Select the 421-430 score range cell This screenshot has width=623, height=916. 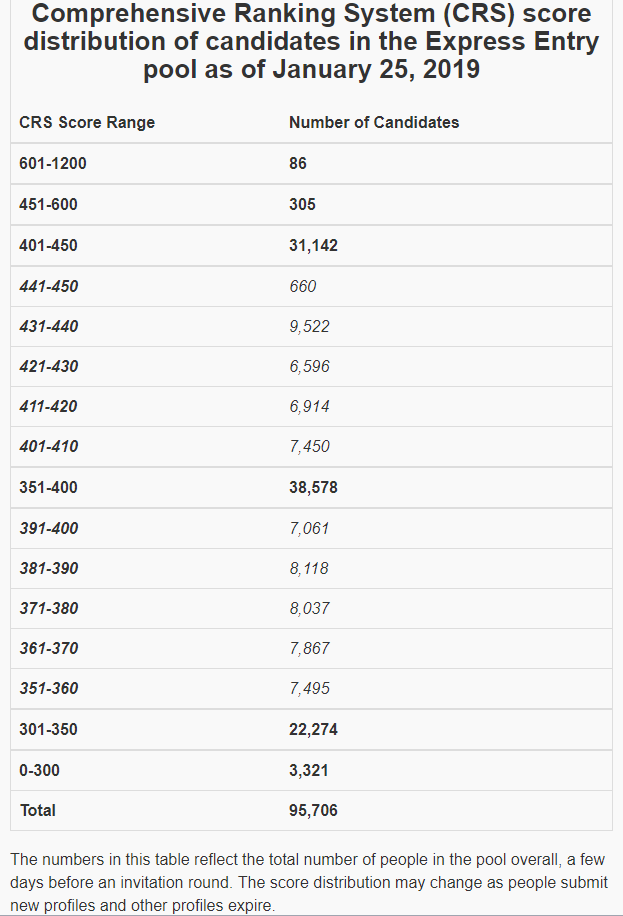[48, 366]
